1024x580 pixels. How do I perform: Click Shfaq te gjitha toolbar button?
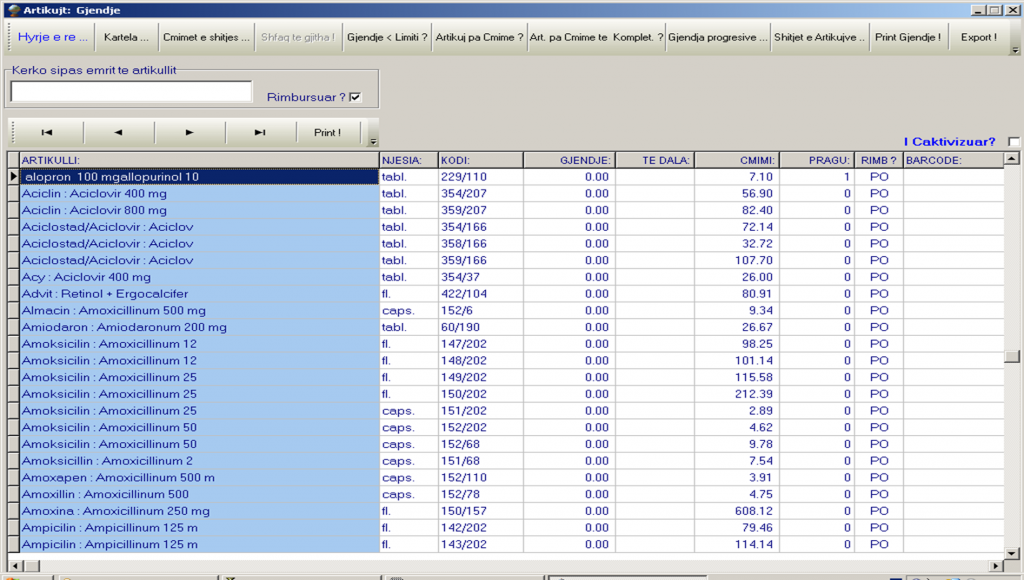click(x=298, y=37)
